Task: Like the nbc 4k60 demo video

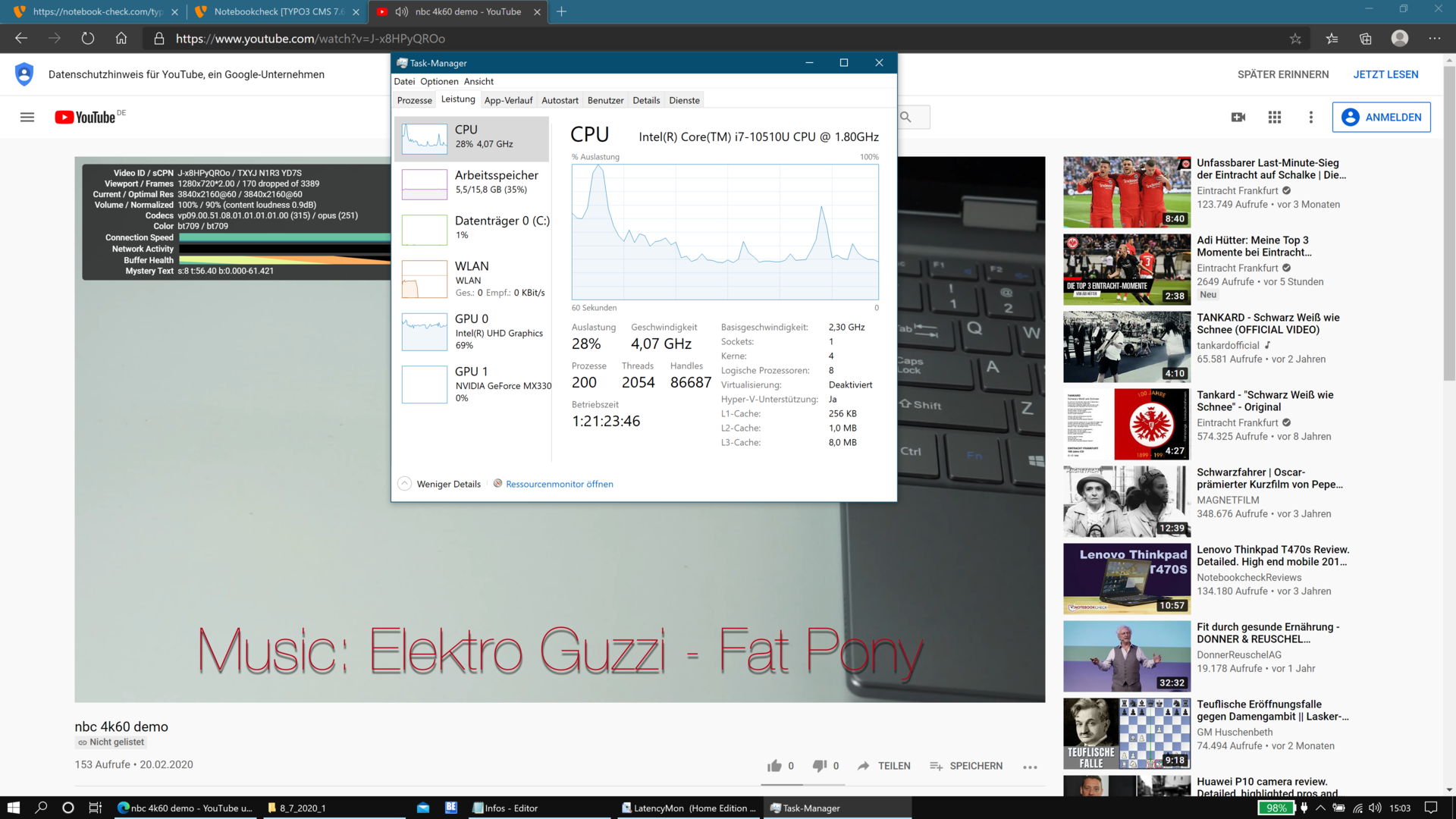Action: click(774, 766)
